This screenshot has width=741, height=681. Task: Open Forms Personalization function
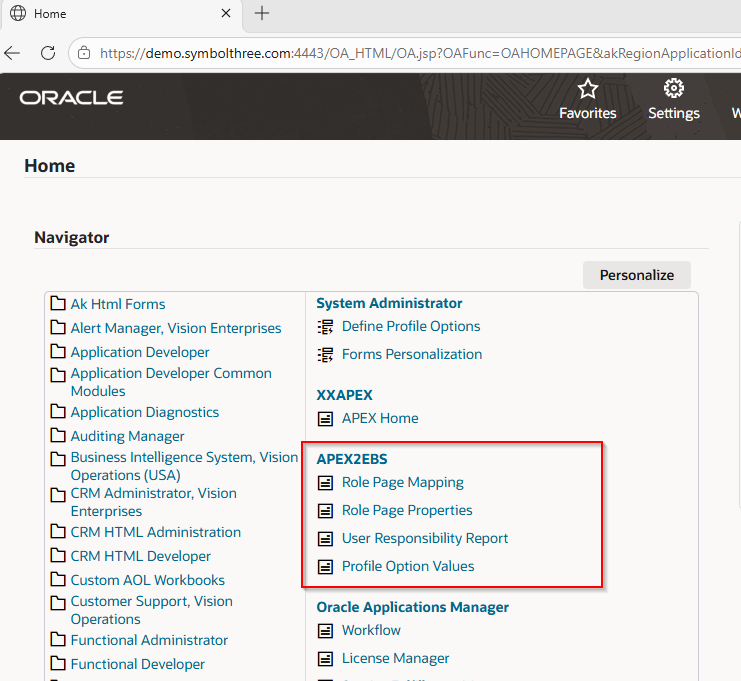412,354
